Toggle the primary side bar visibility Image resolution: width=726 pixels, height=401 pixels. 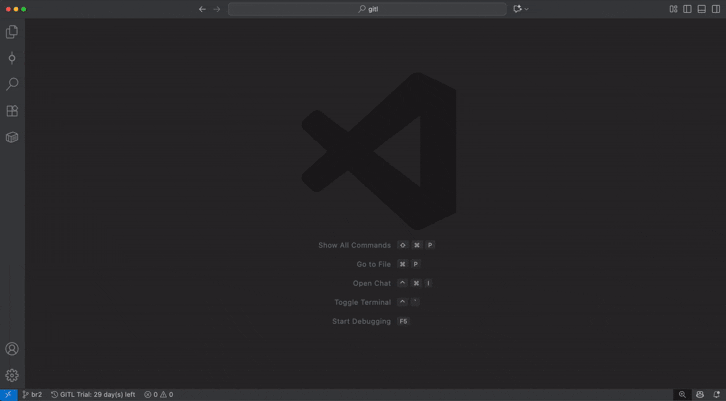click(x=687, y=9)
